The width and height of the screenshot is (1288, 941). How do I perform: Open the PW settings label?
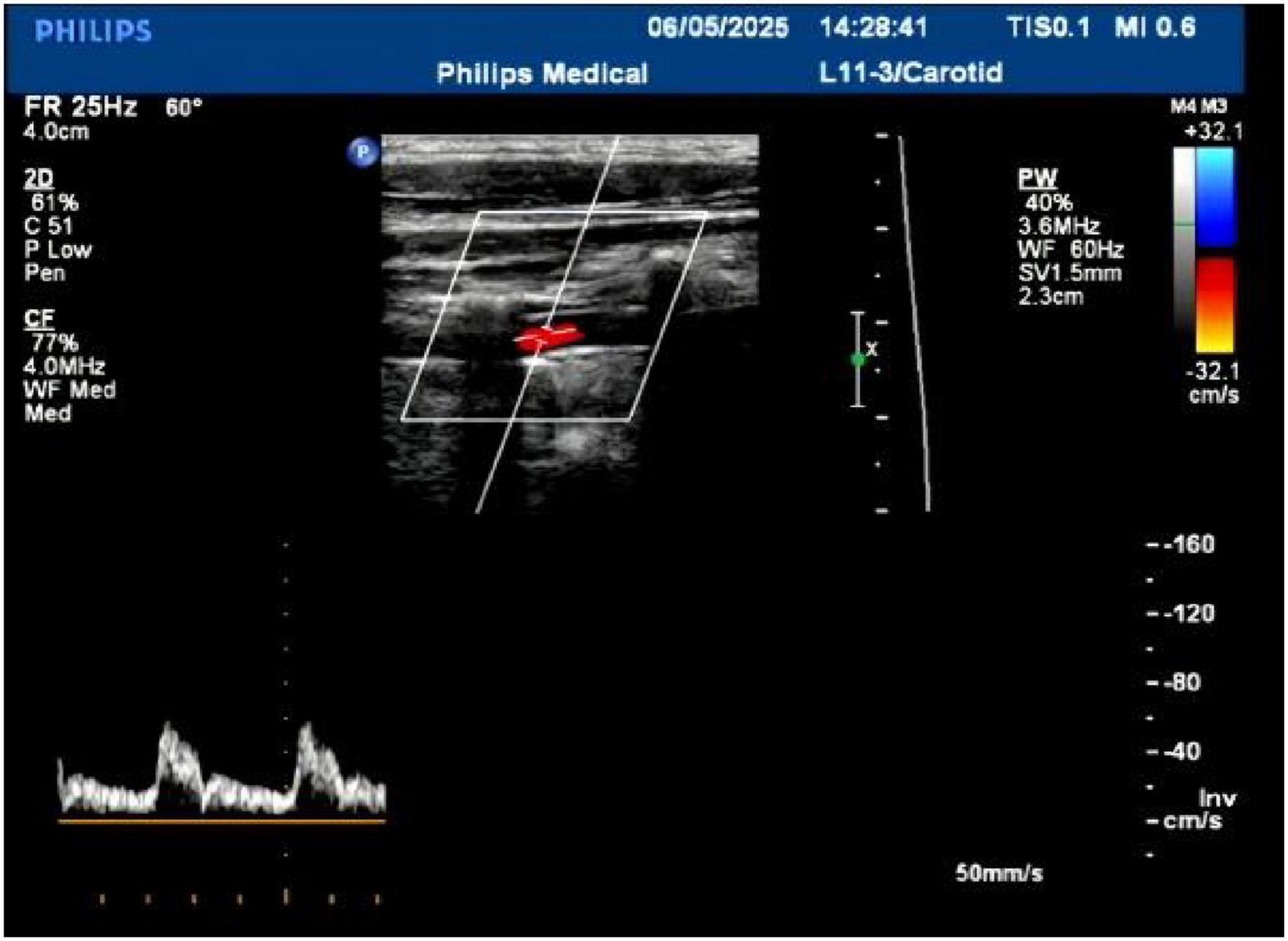point(1037,178)
